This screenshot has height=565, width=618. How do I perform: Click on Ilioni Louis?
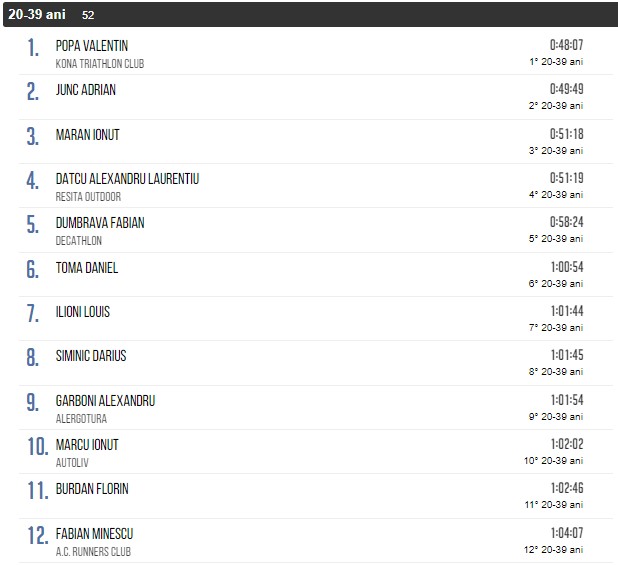[83, 312]
